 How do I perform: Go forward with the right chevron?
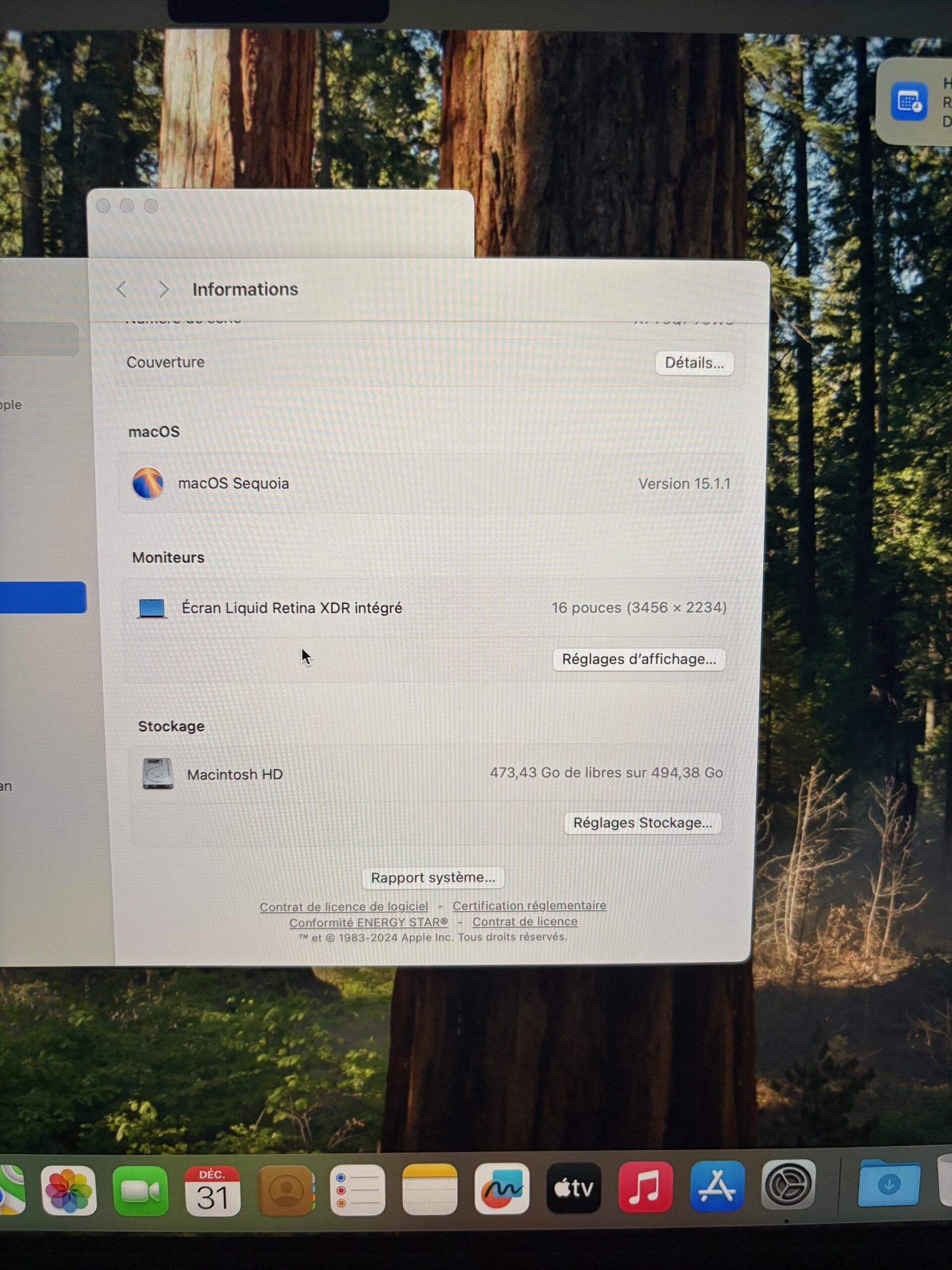(164, 289)
